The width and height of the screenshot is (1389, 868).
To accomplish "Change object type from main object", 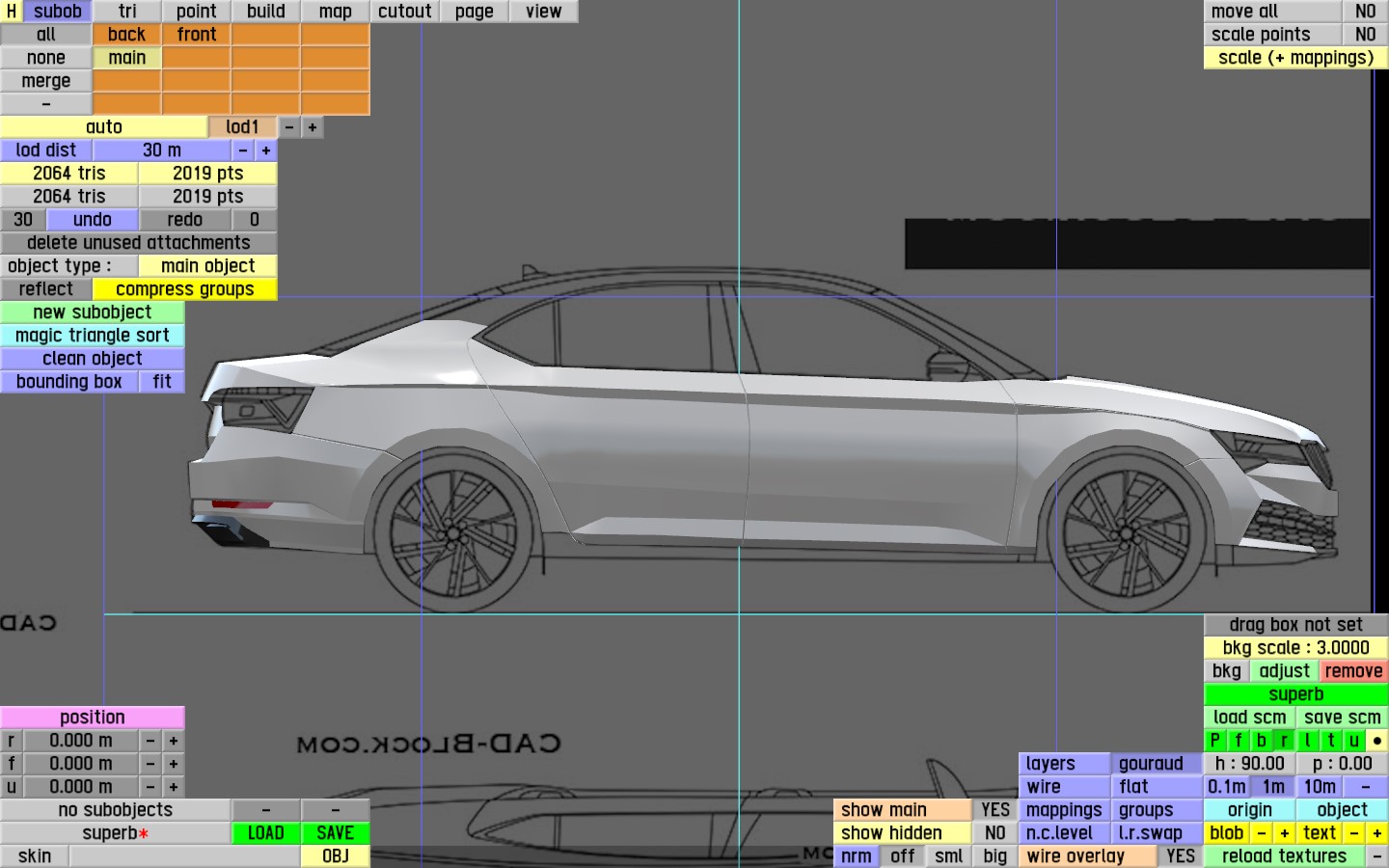I will [x=208, y=266].
